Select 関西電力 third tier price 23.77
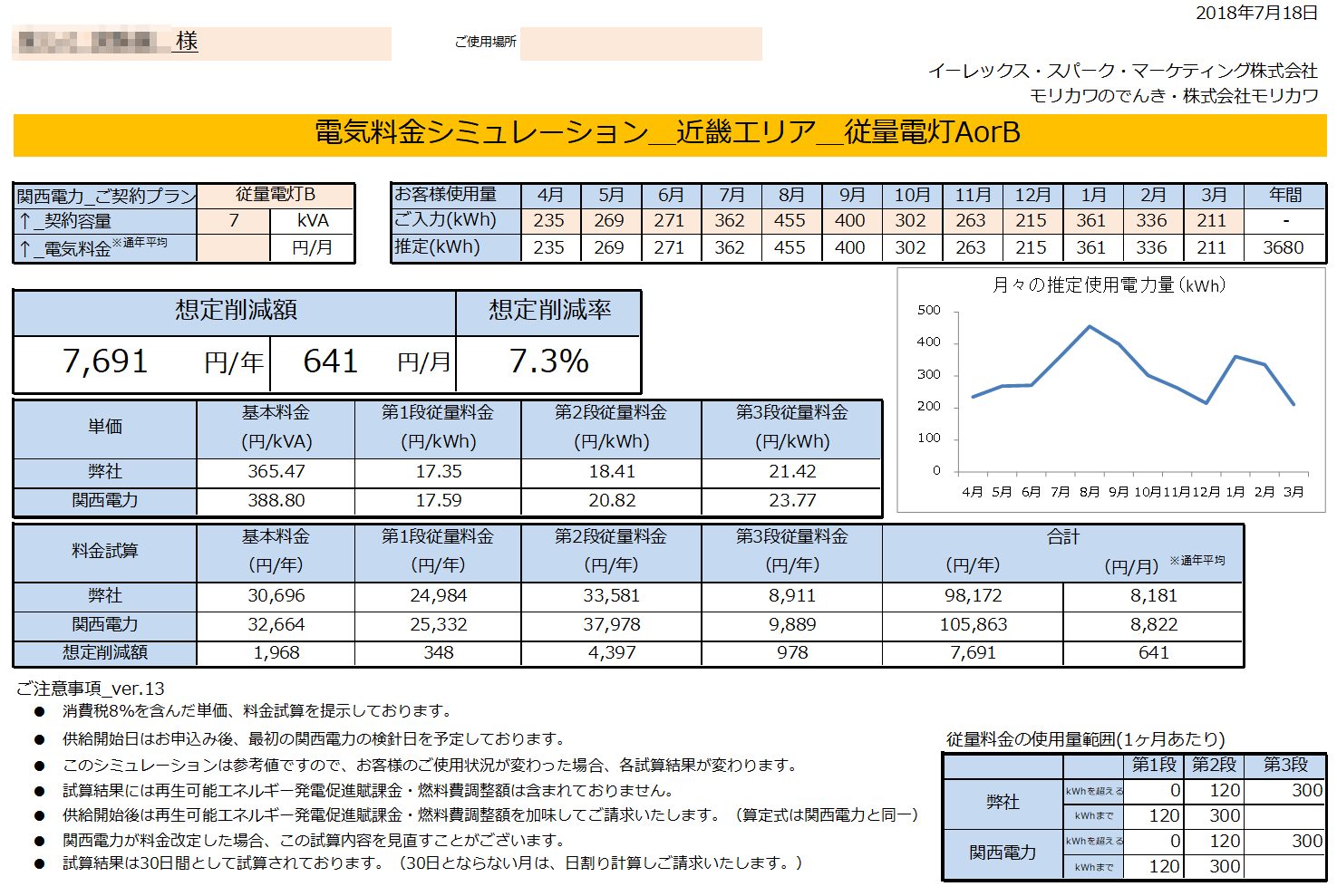1337x896 pixels. point(792,500)
